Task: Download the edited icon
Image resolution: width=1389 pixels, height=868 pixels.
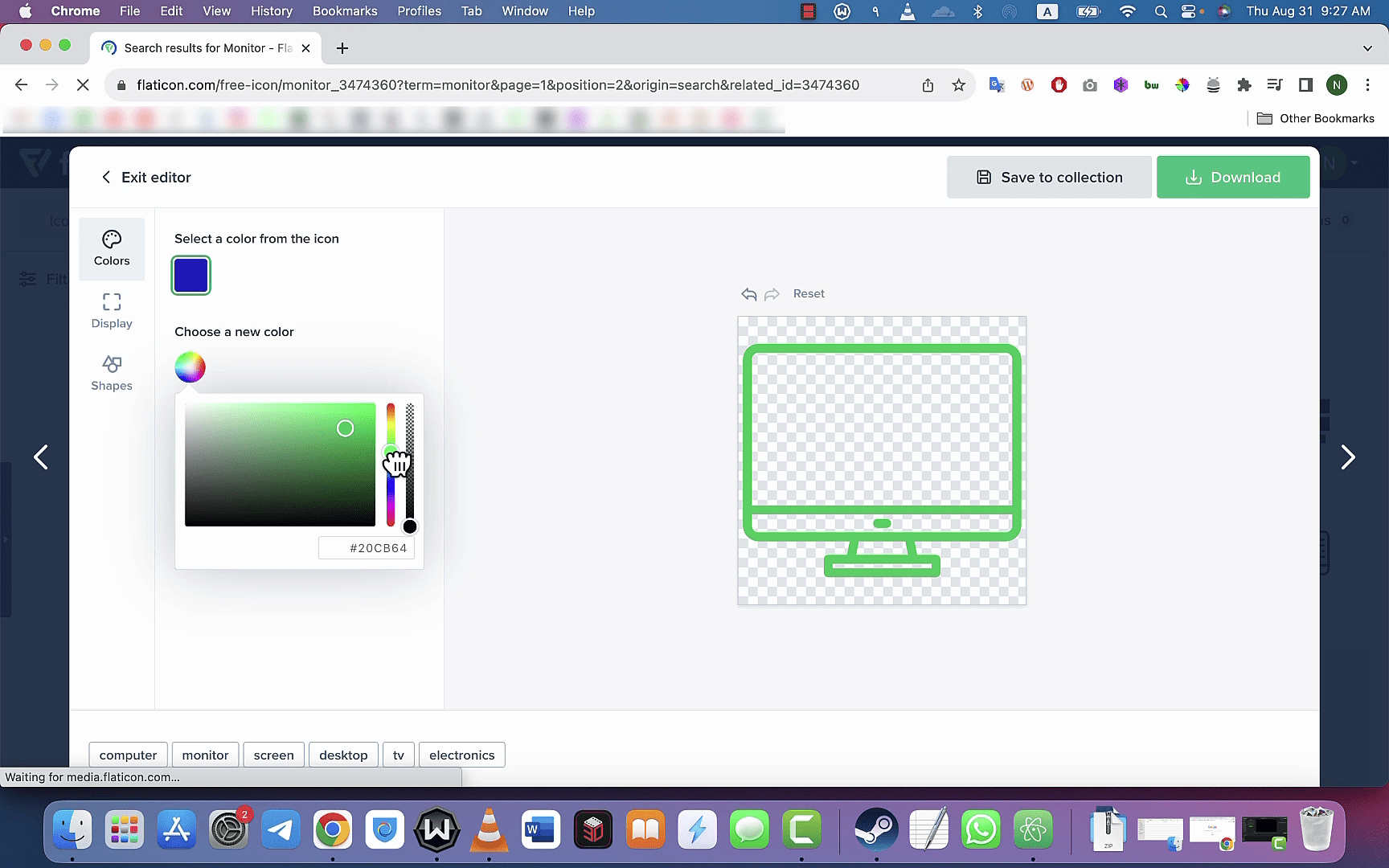Action: tap(1233, 177)
